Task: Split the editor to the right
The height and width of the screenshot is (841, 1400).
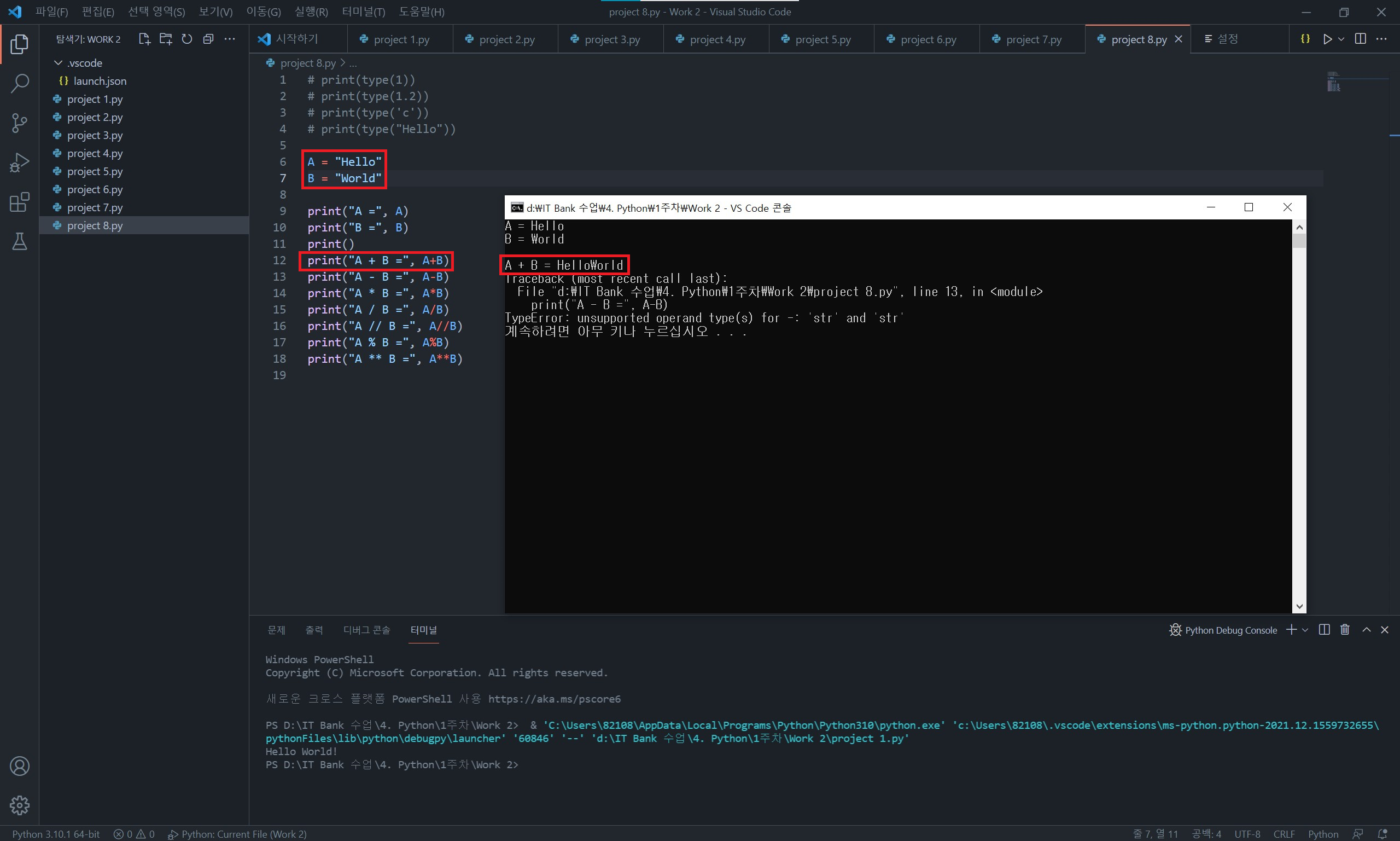Action: [x=1360, y=38]
